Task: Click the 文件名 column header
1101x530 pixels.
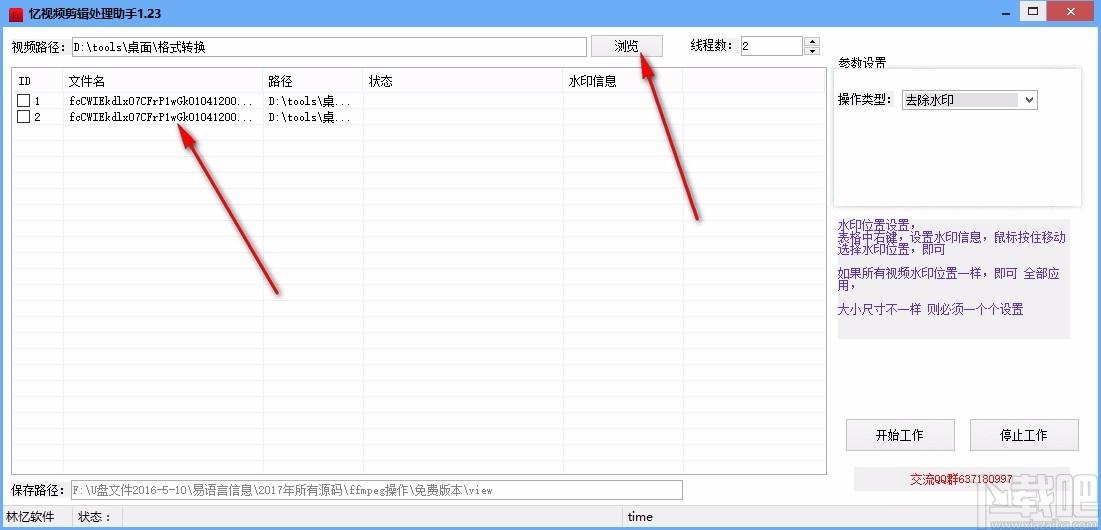Action: click(x=164, y=81)
